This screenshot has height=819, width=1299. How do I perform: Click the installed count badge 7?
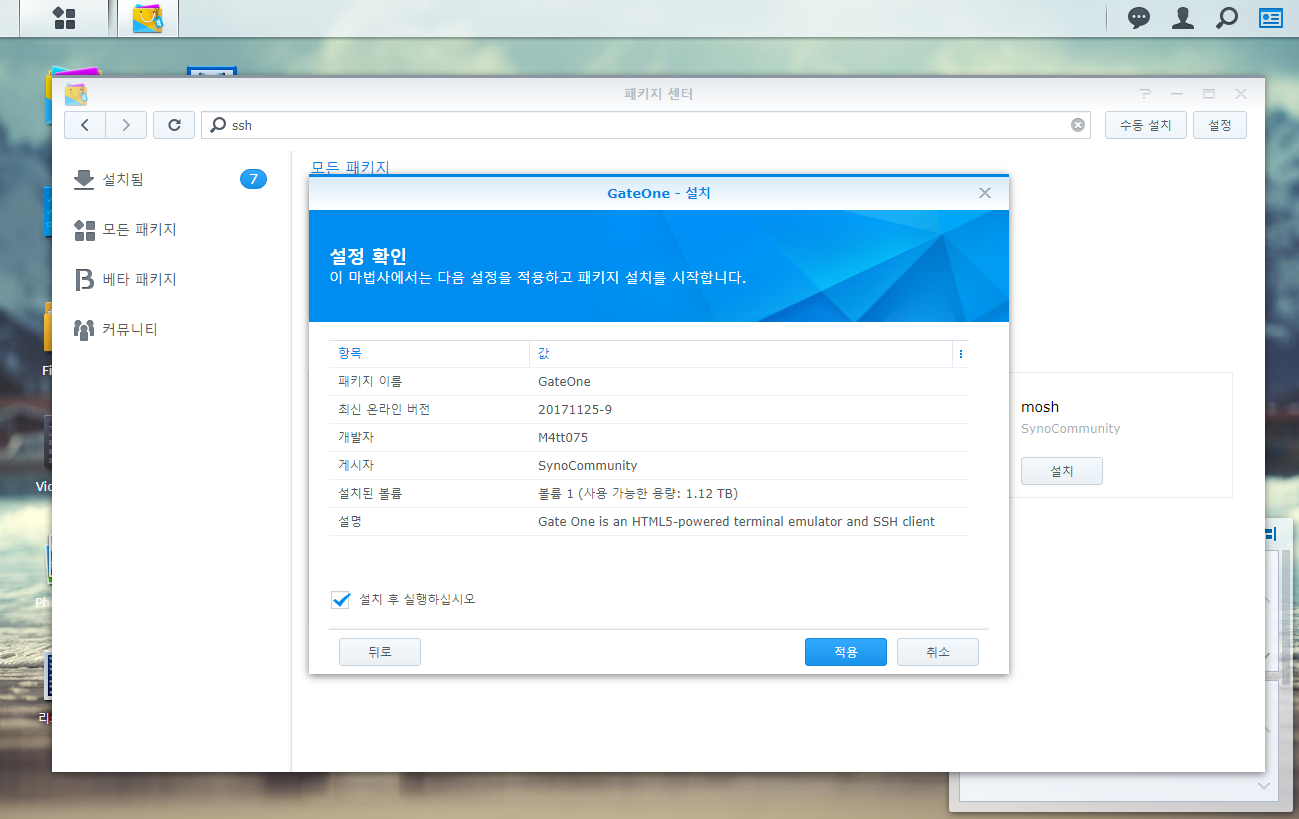coord(253,179)
